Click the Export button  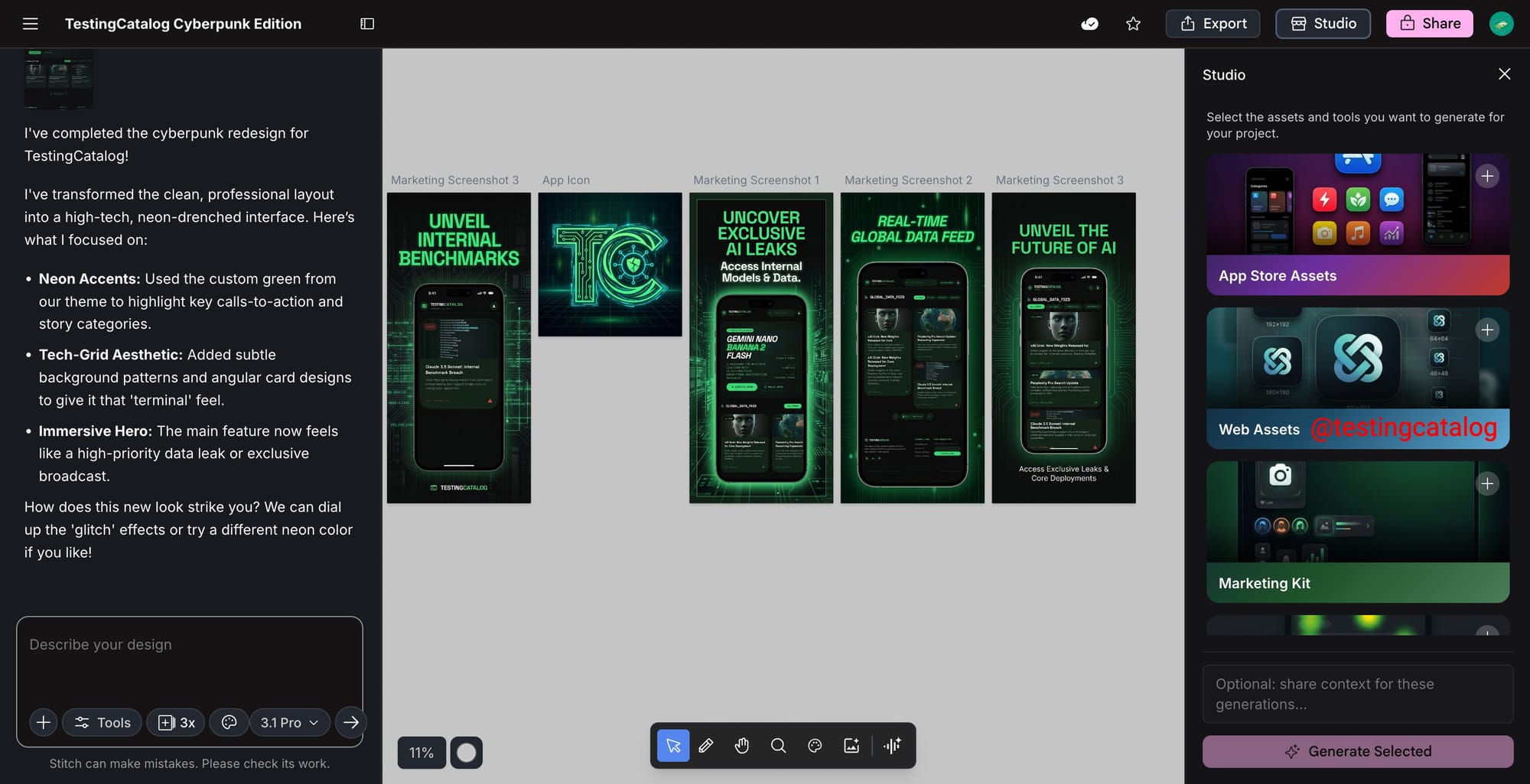1213,24
